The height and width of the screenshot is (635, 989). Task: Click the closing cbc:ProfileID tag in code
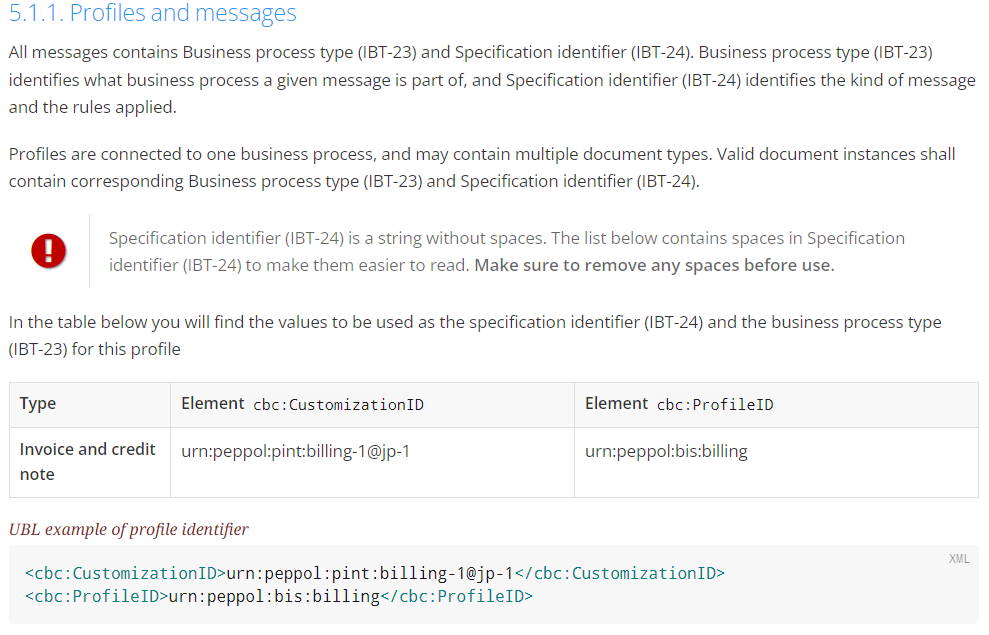click(457, 596)
